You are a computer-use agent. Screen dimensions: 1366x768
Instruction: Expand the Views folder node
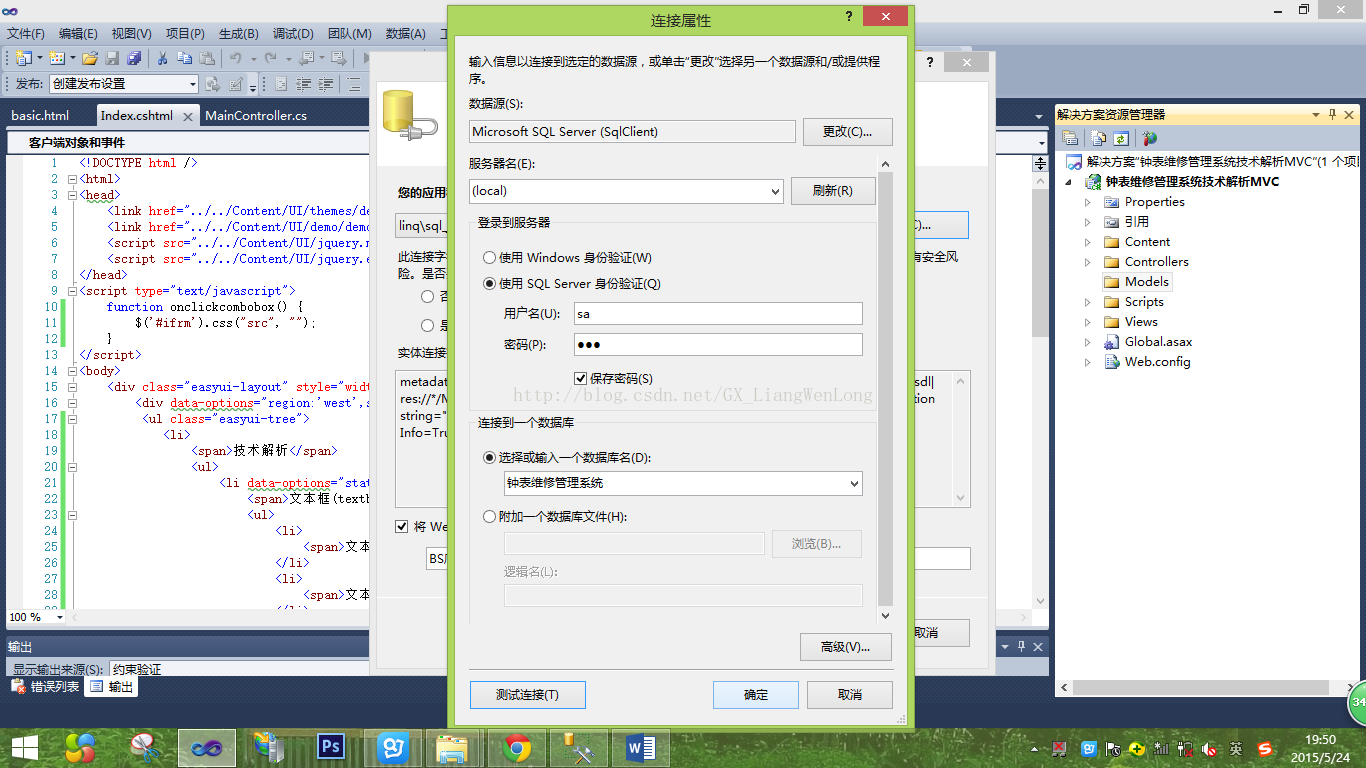[x=1088, y=322]
